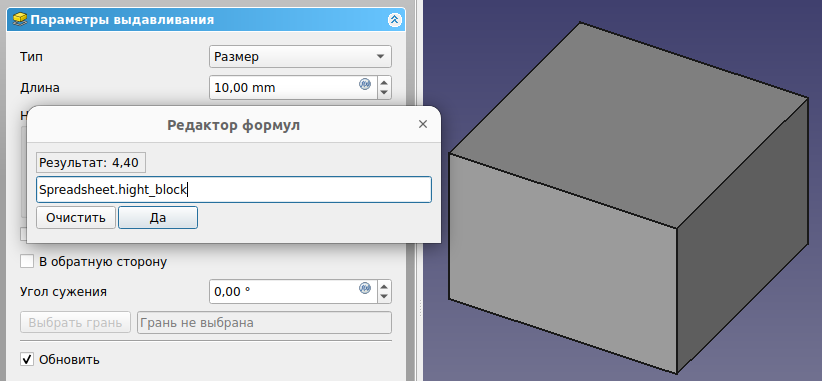This screenshot has height=381, width=822.
Task: Collapse the Параметры выдавливания panel
Action: click(x=394, y=20)
